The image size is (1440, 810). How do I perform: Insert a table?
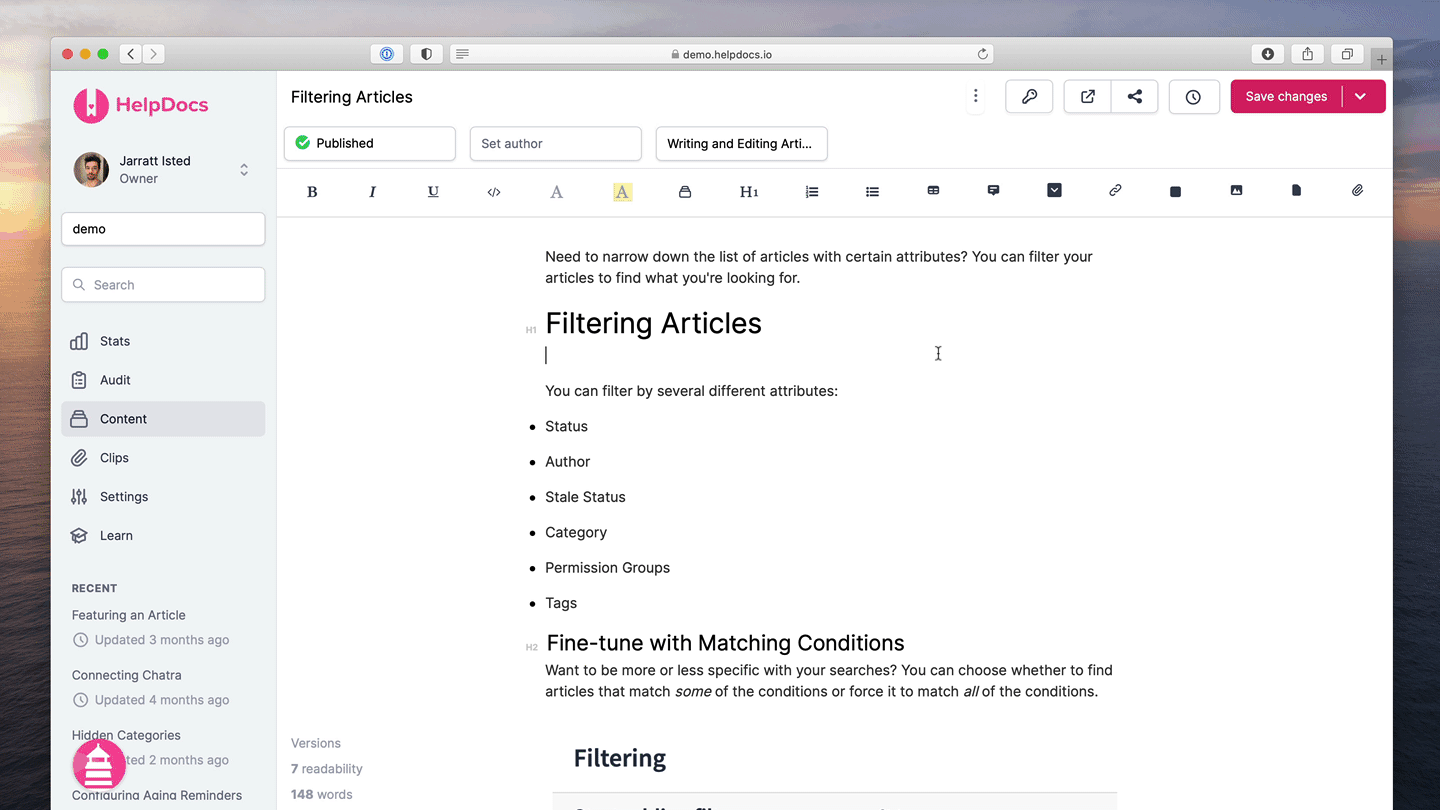933,190
